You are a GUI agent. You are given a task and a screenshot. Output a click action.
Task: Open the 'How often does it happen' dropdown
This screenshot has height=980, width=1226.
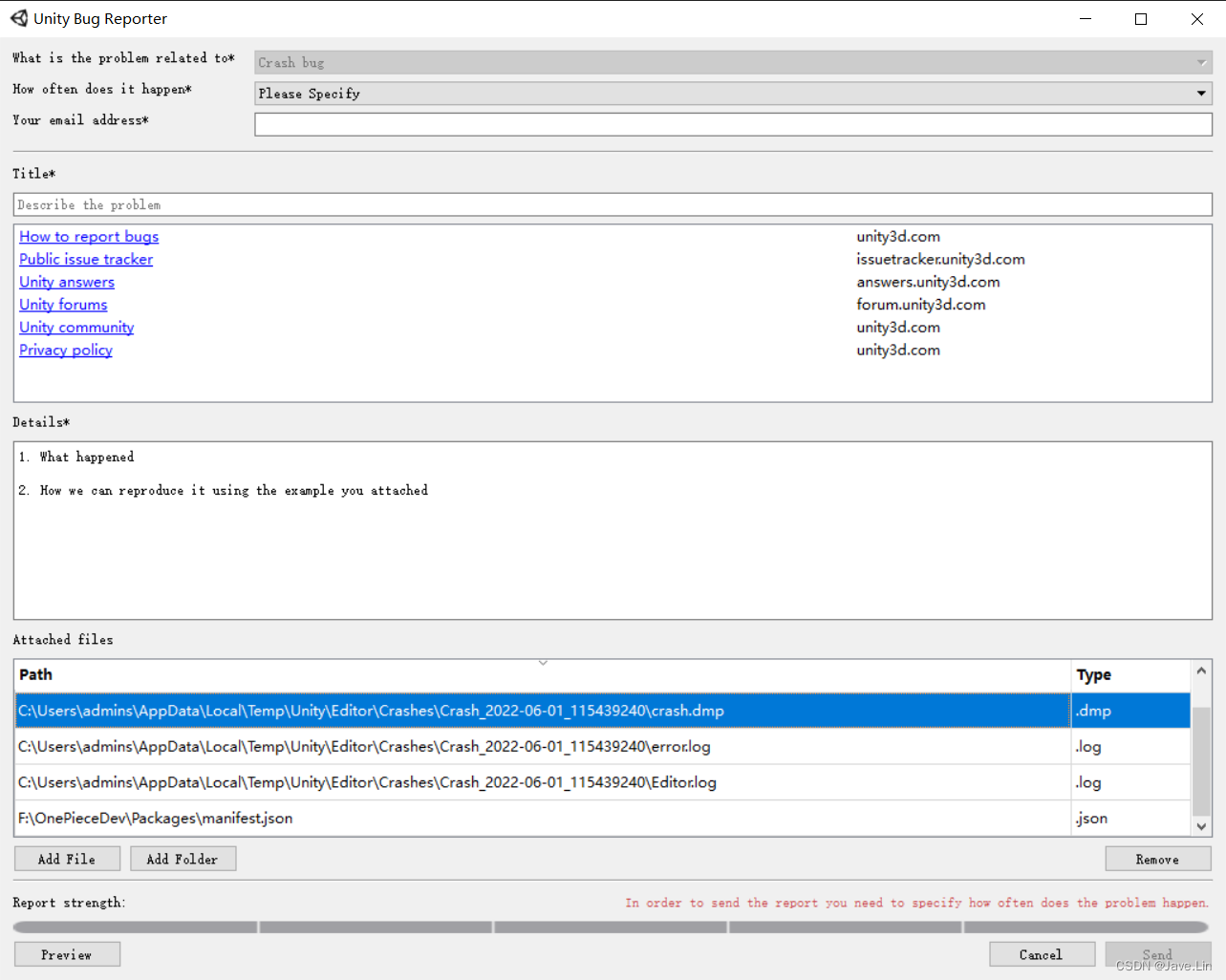[x=733, y=94]
